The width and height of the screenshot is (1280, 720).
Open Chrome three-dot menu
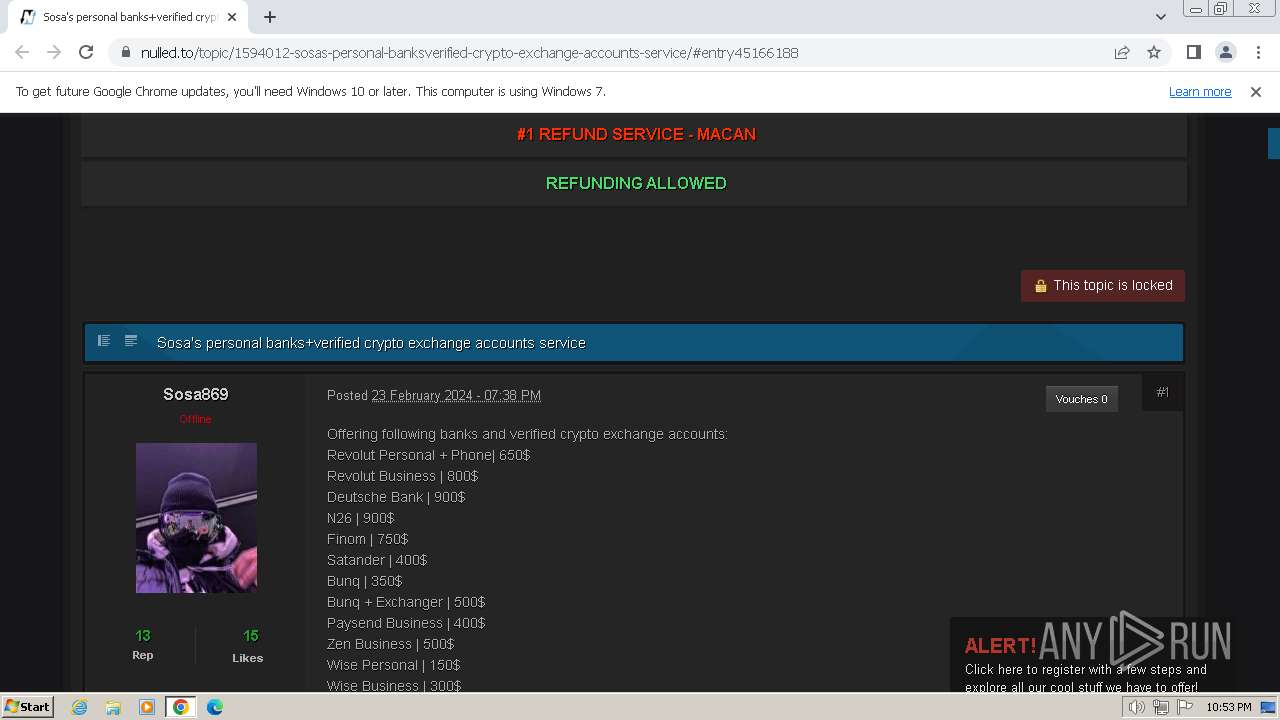pyautogui.click(x=1256, y=53)
